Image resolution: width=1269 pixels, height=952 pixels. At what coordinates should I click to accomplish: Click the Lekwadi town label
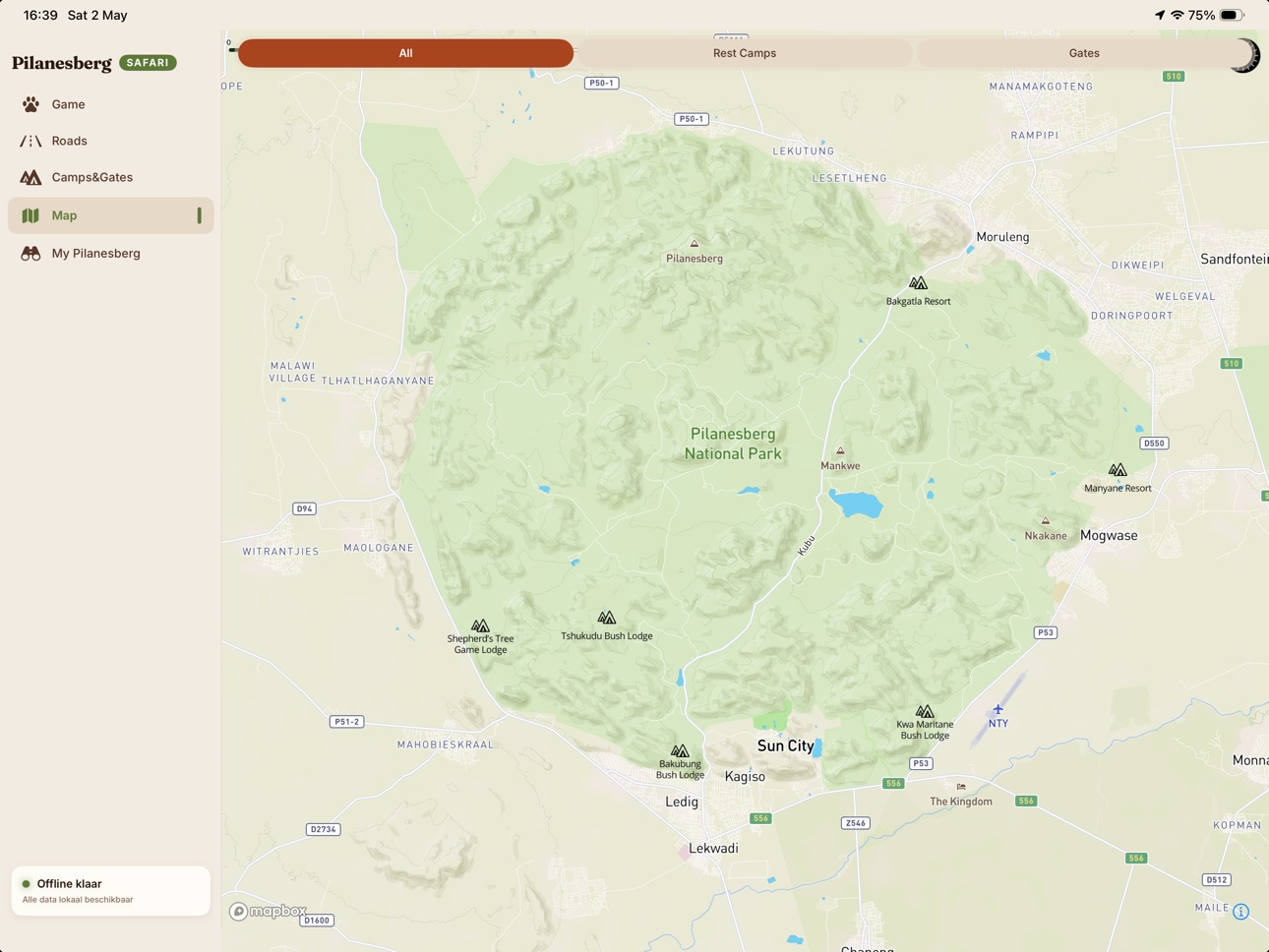coord(713,848)
